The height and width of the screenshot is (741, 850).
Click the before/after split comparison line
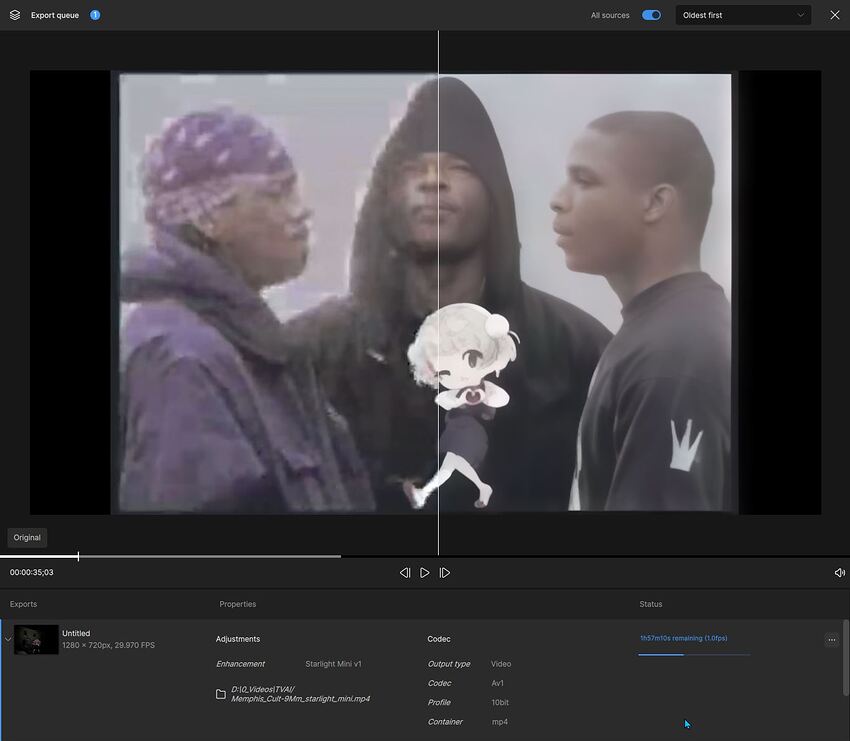438,293
